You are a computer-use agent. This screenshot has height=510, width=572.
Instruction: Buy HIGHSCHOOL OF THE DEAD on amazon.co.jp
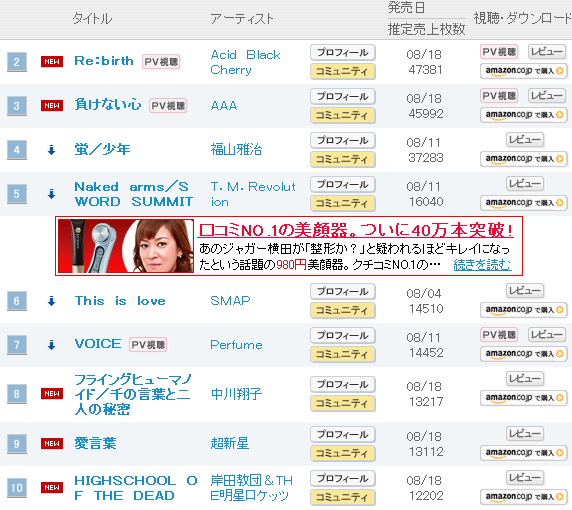[523, 497]
